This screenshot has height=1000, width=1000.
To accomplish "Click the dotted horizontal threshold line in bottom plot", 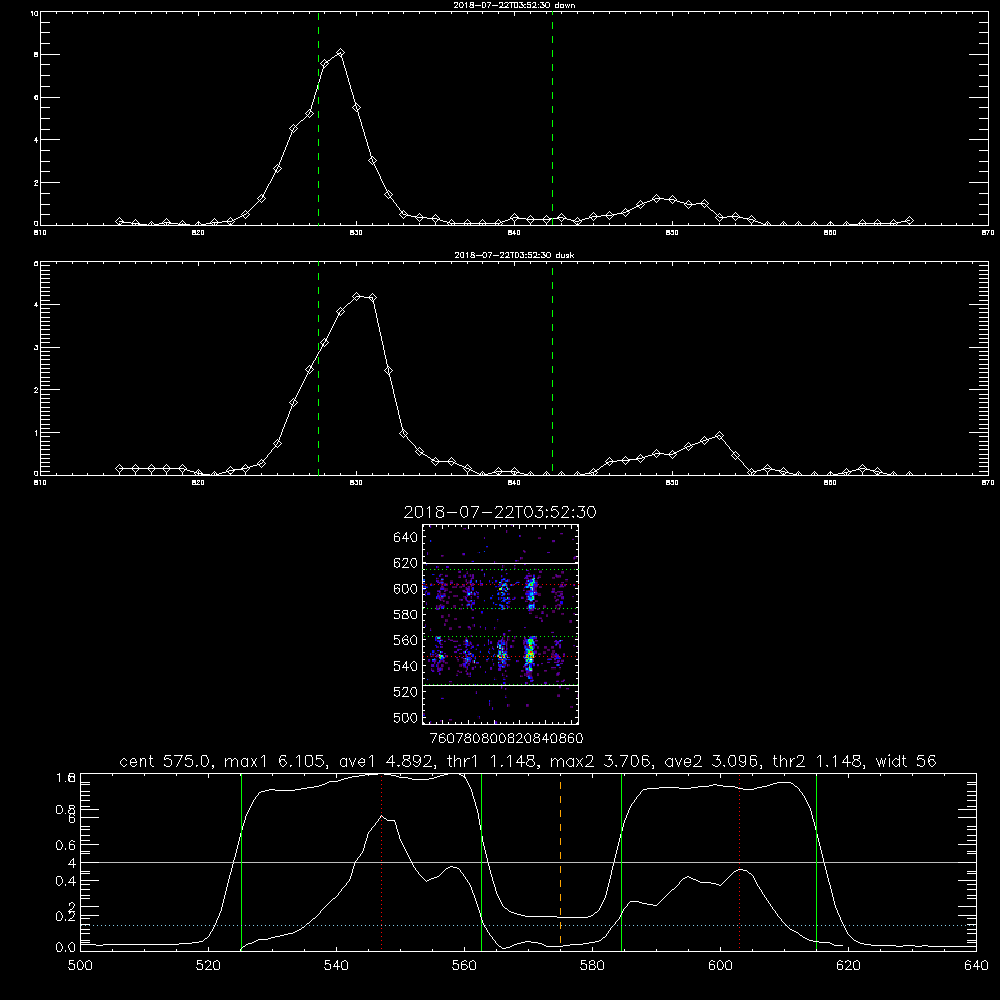I will 528,925.
